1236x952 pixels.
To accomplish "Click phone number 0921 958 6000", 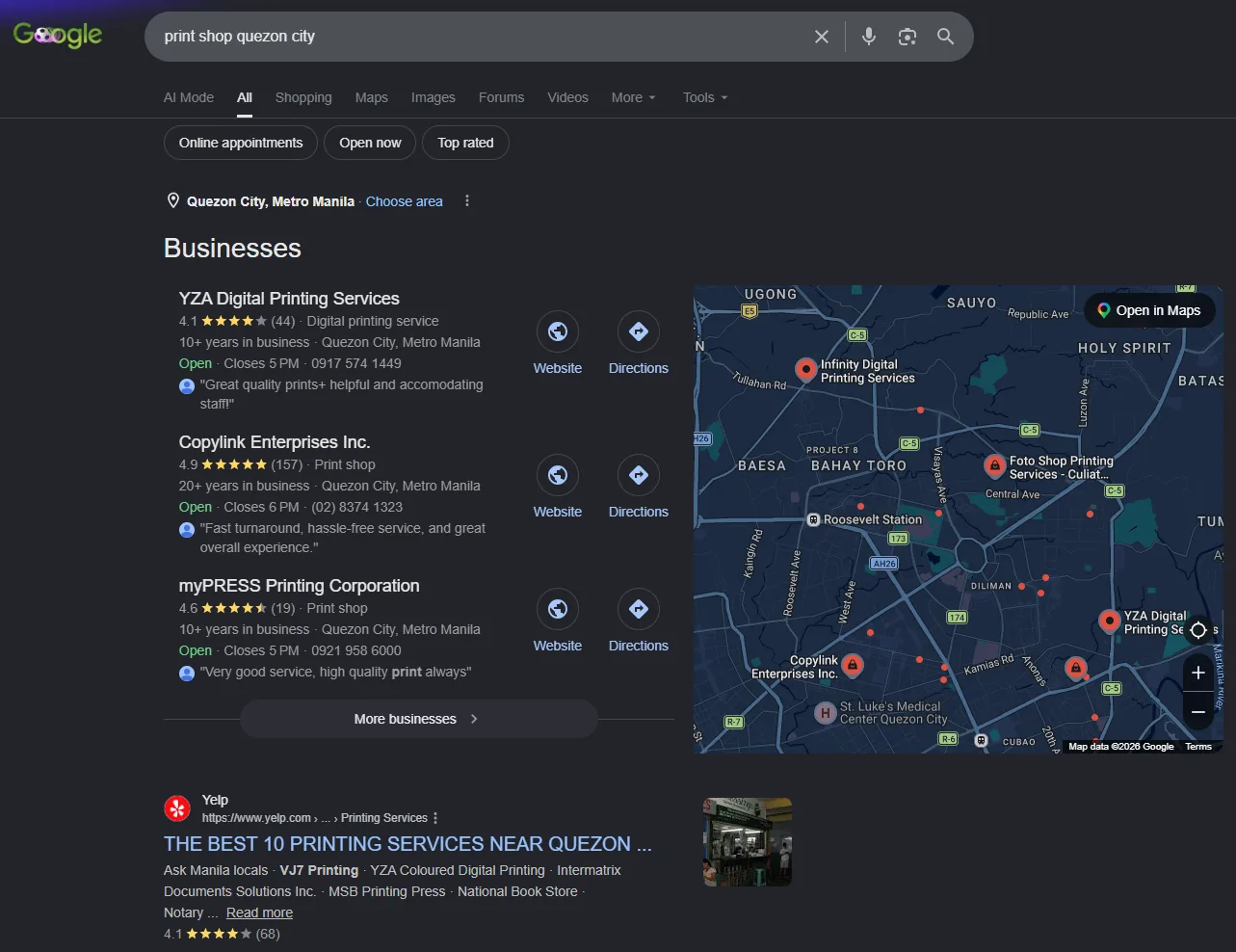I will point(356,650).
